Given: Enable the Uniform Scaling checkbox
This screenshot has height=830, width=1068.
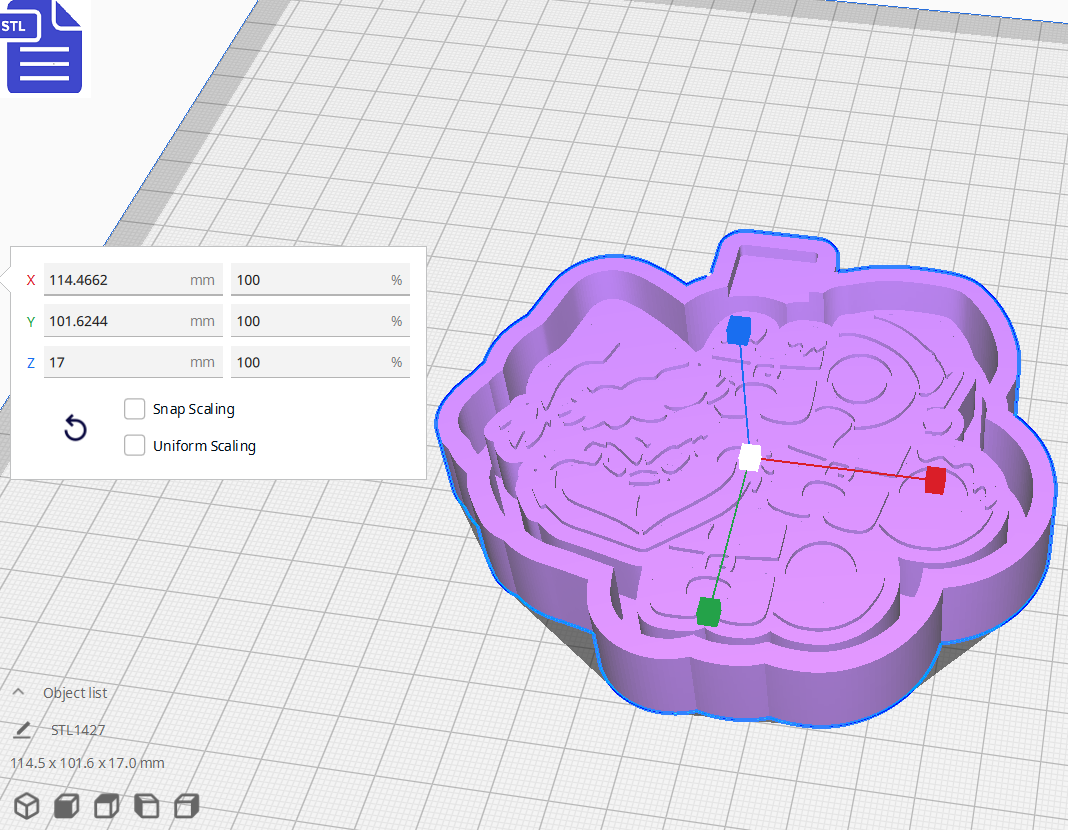Looking at the screenshot, I should [x=135, y=445].
